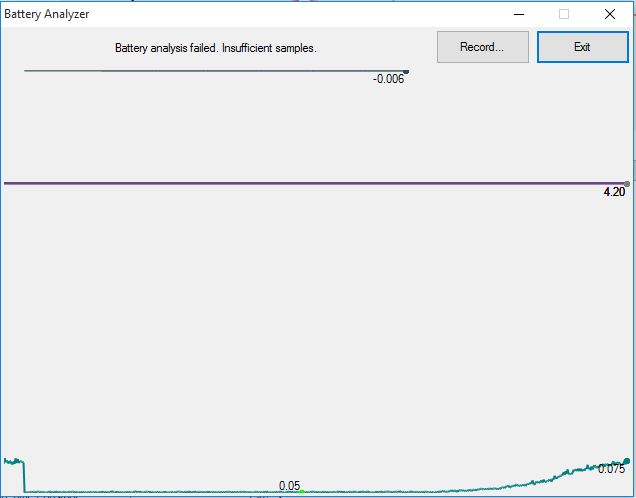Click the Record... button

(x=482, y=47)
